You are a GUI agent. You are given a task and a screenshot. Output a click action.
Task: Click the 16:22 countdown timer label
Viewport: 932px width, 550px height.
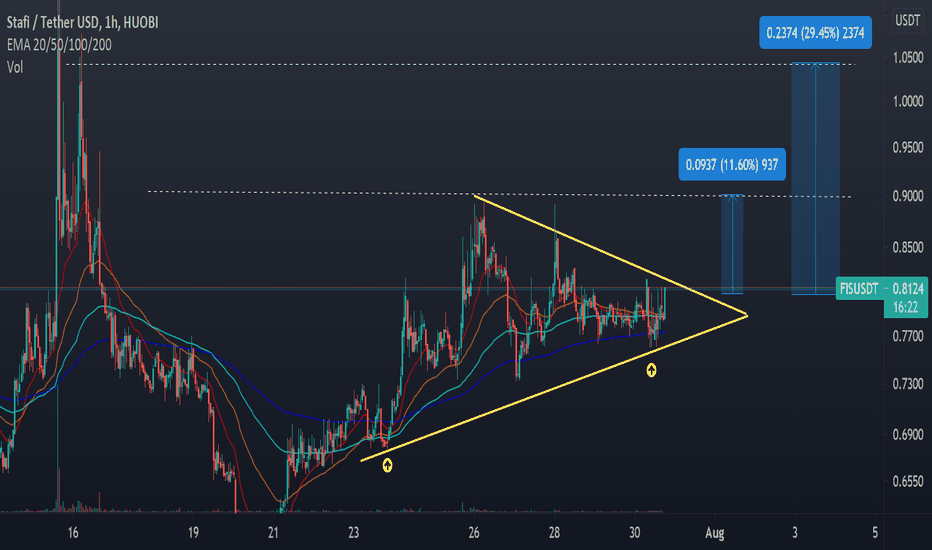point(905,307)
